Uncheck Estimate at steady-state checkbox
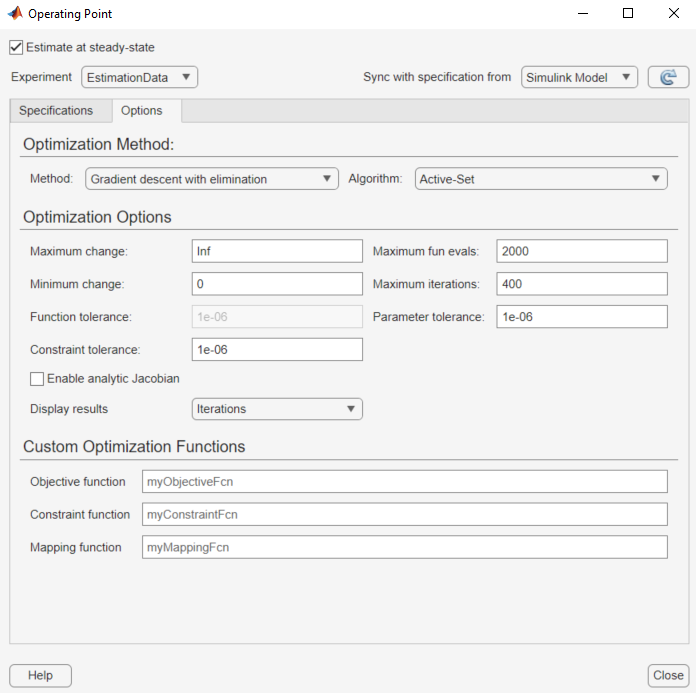696x693 pixels. (16, 48)
